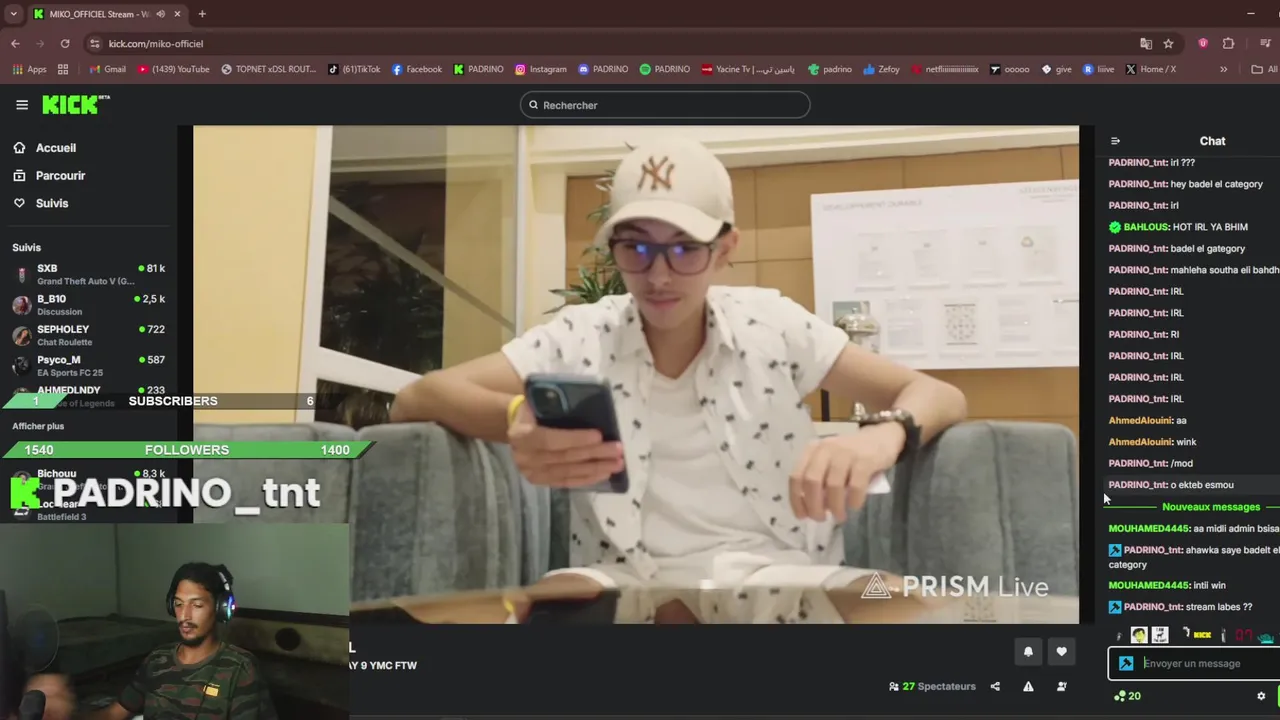The width and height of the screenshot is (1280, 720).
Task: Open chat settings gear icon
Action: coord(1261,696)
